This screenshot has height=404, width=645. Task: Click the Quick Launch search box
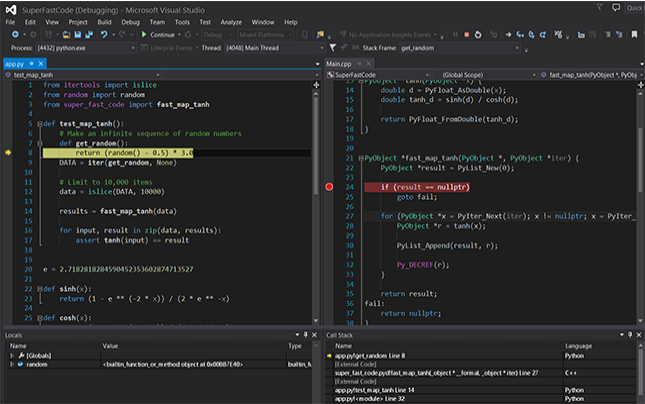click(x=635, y=8)
